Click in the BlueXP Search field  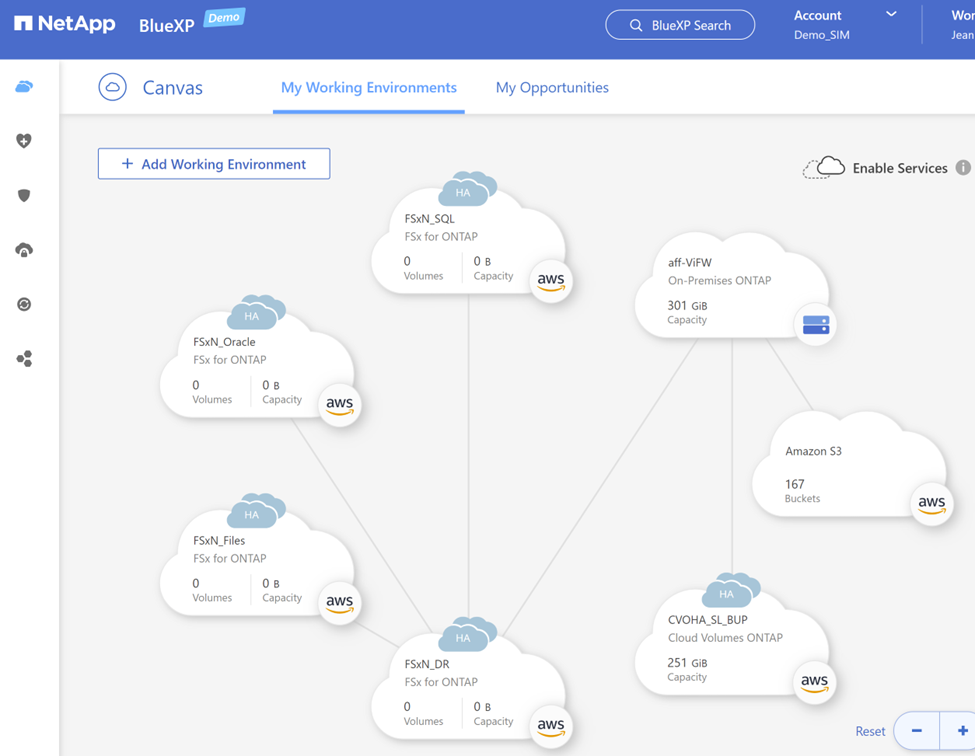tap(680, 25)
